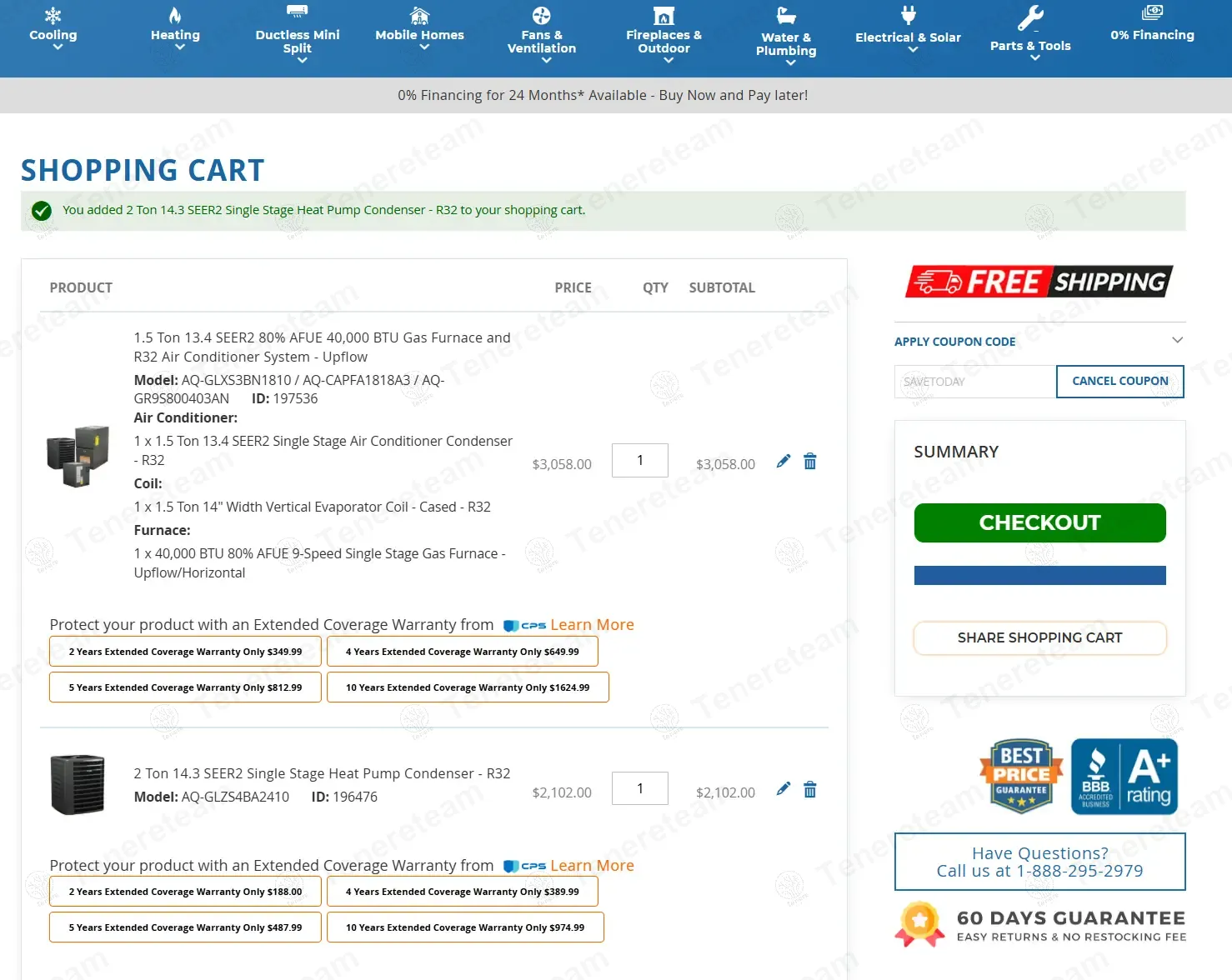Click the Cooling snowflake icon
The width and height of the screenshot is (1232, 980).
(x=53, y=16)
